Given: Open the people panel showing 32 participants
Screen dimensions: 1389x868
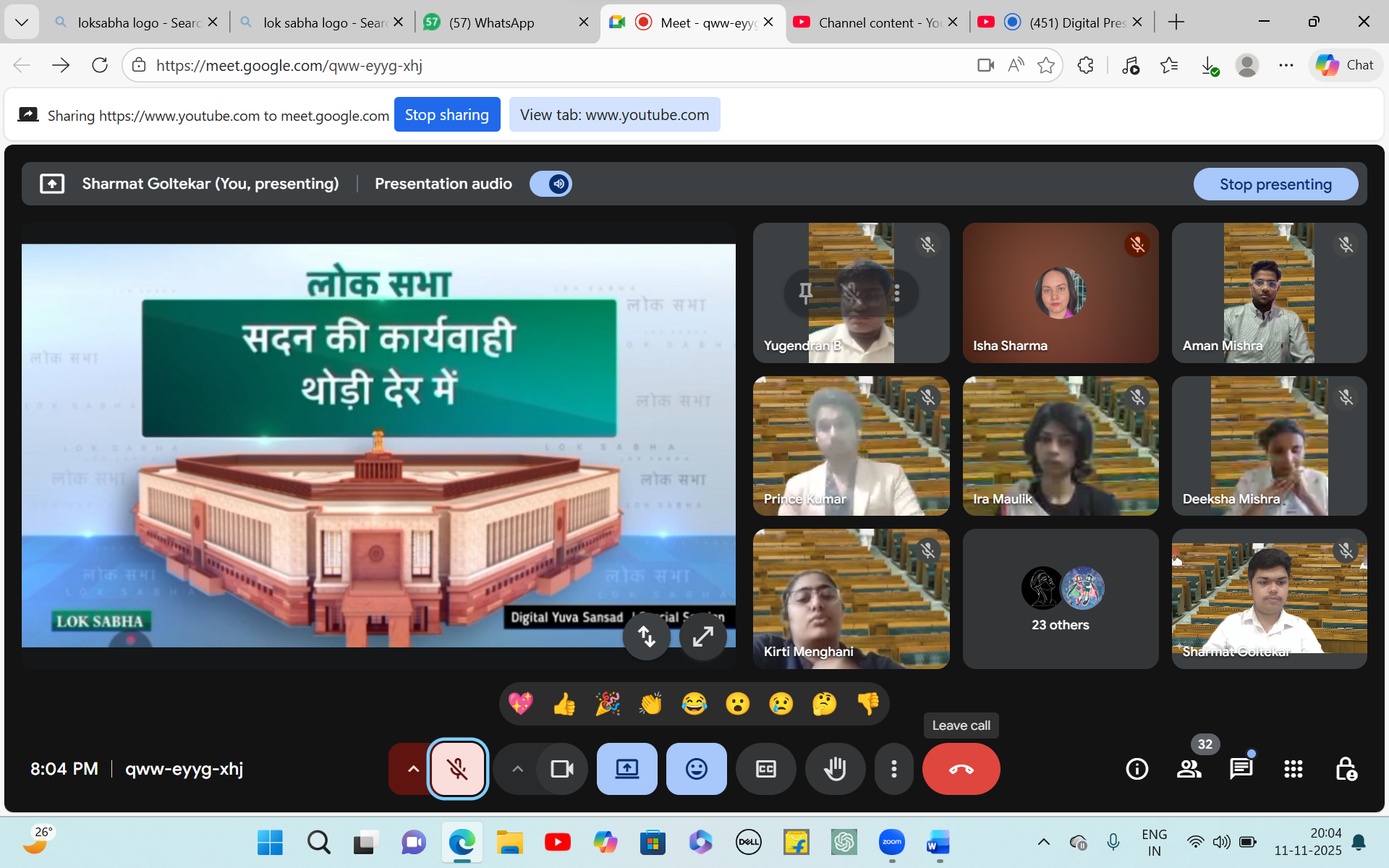Looking at the screenshot, I should coord(1189,769).
